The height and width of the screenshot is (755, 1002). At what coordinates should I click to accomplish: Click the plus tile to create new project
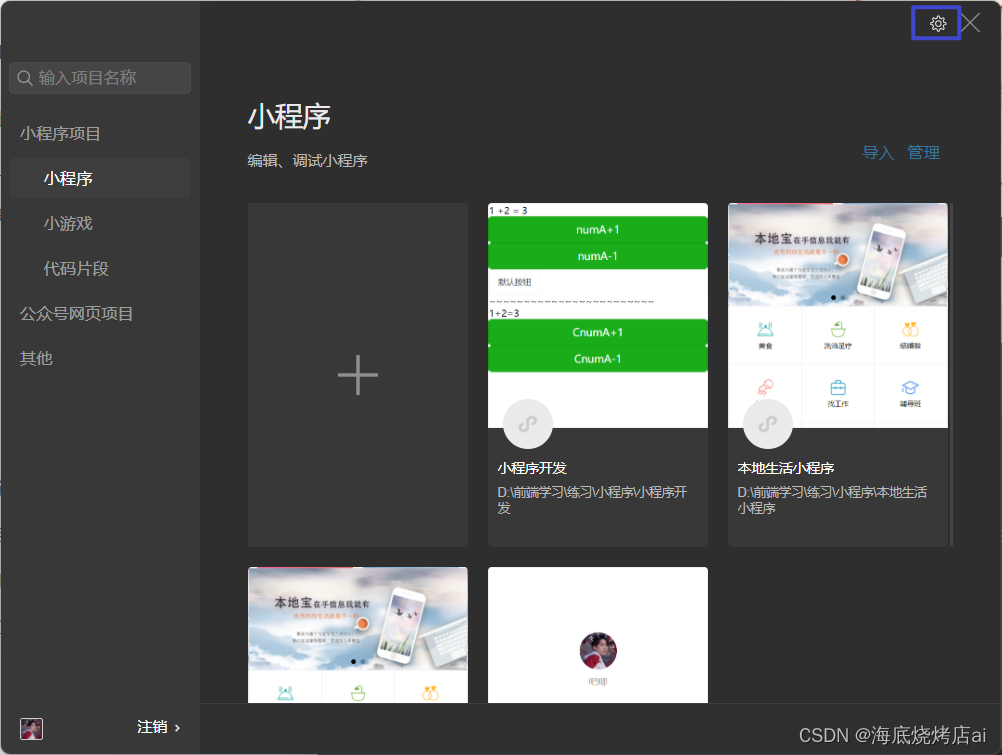[357, 374]
